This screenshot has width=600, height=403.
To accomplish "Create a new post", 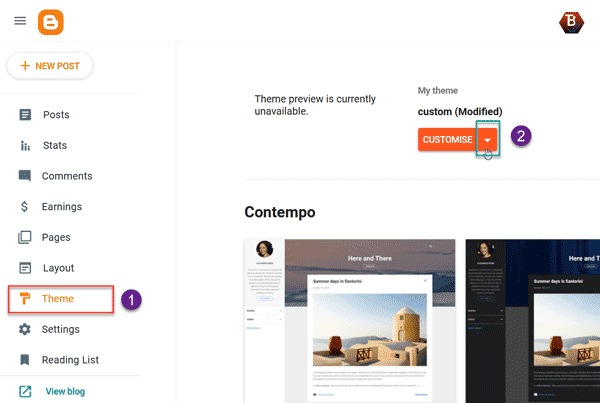I will tap(50, 66).
